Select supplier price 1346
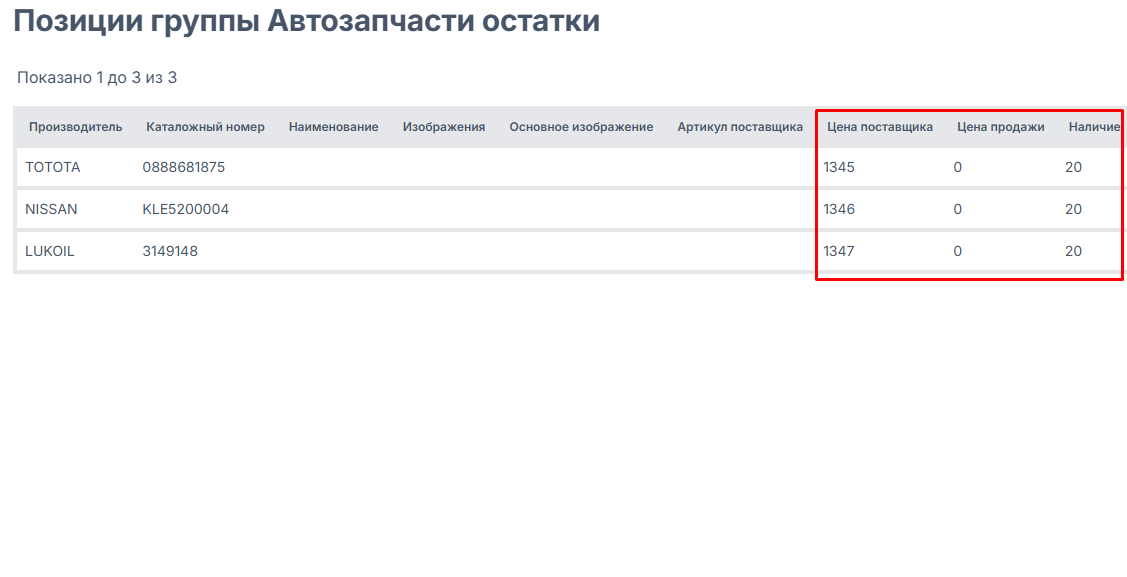The image size is (1127, 577). [x=839, y=209]
